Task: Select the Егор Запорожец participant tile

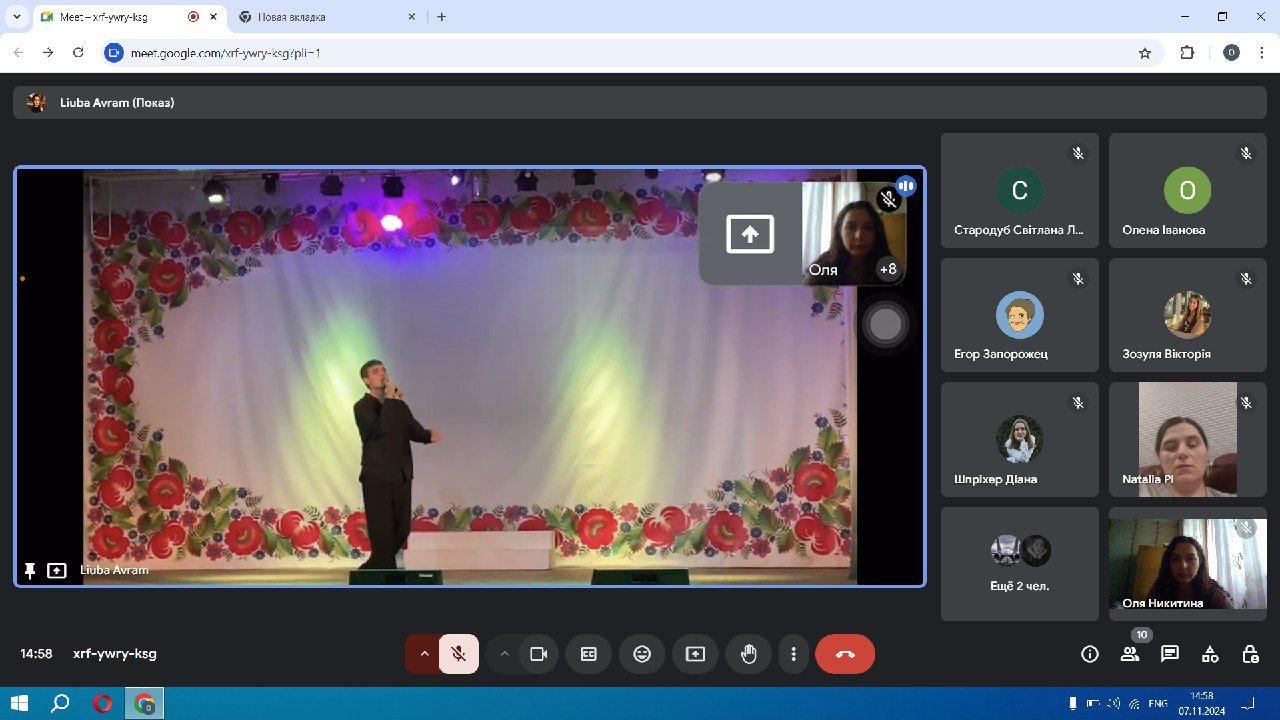Action: [x=1020, y=315]
